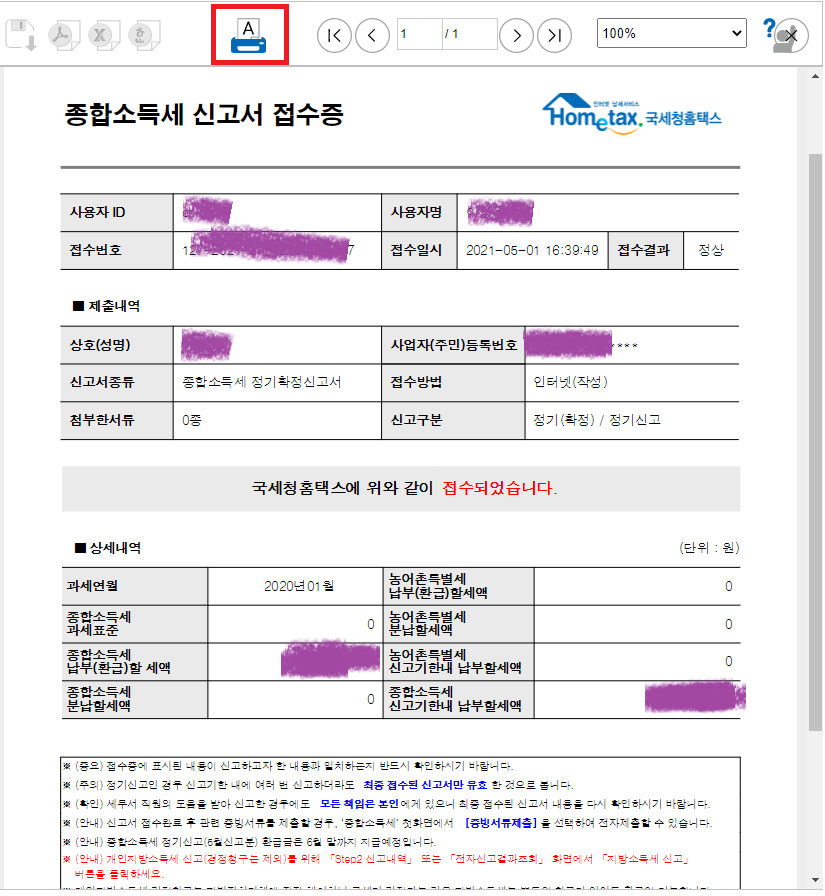Close the report viewer with the X button

[x=791, y=35]
